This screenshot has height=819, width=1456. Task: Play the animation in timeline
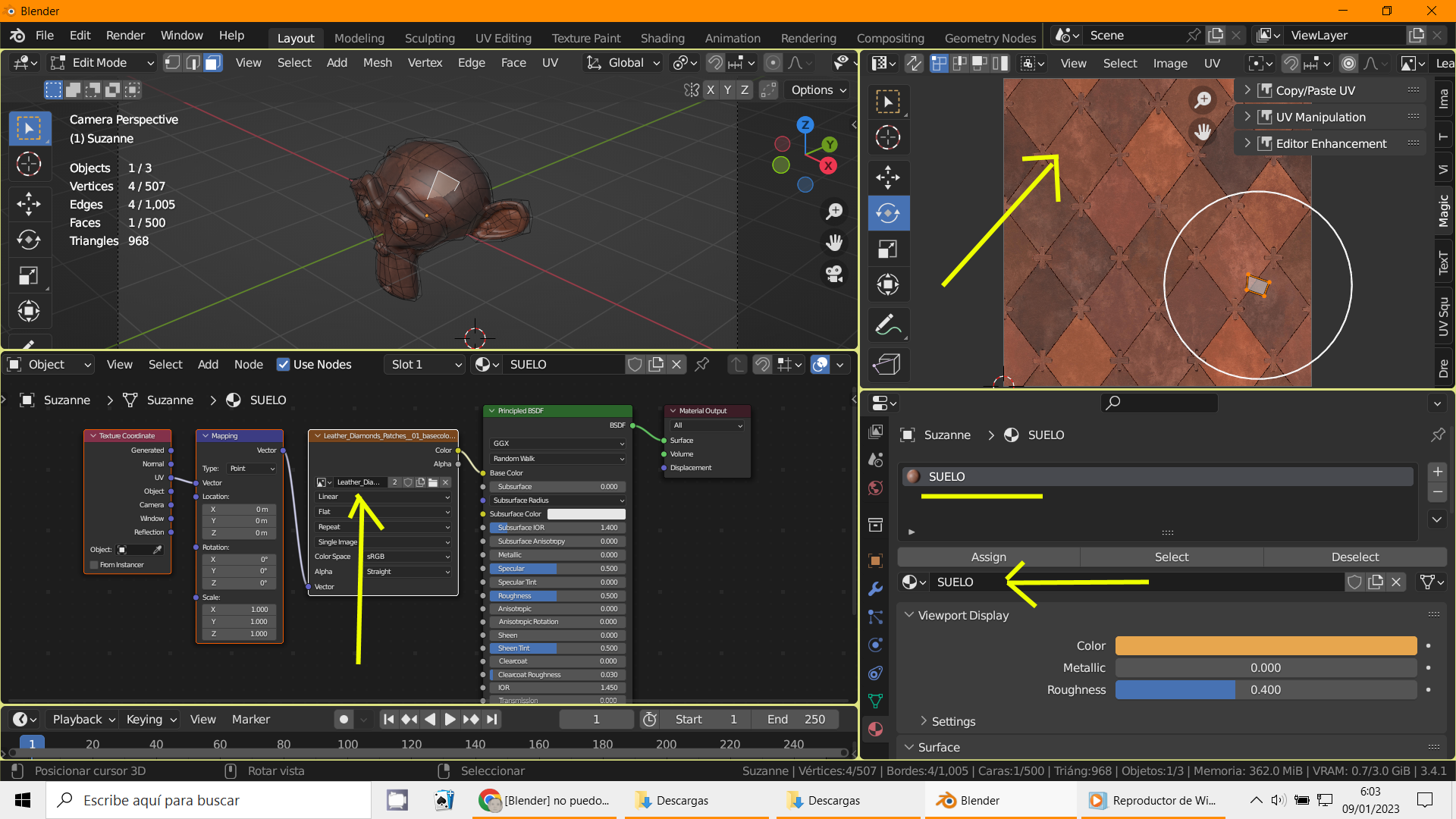450,719
